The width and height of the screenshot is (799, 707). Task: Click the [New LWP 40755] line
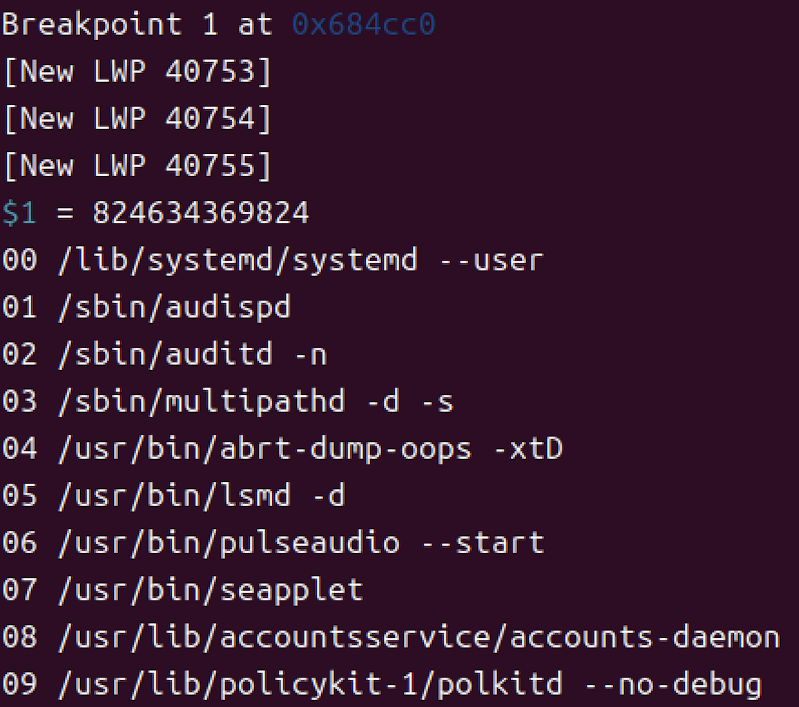[x=137, y=165]
